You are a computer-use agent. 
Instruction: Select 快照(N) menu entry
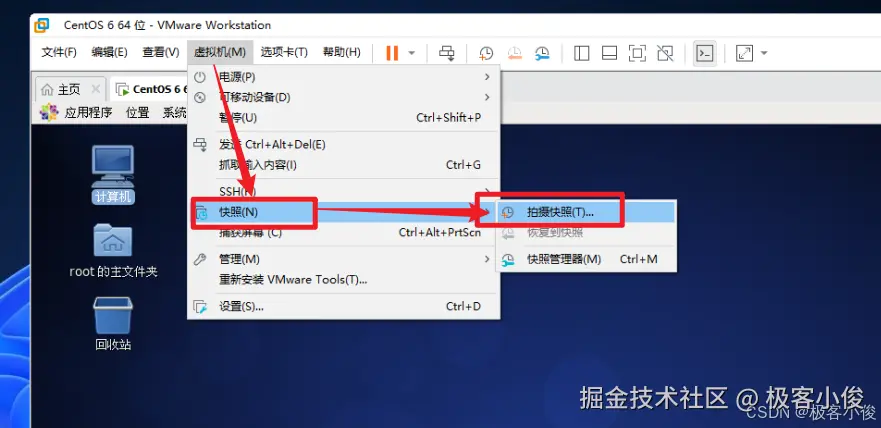pyautogui.click(x=343, y=212)
